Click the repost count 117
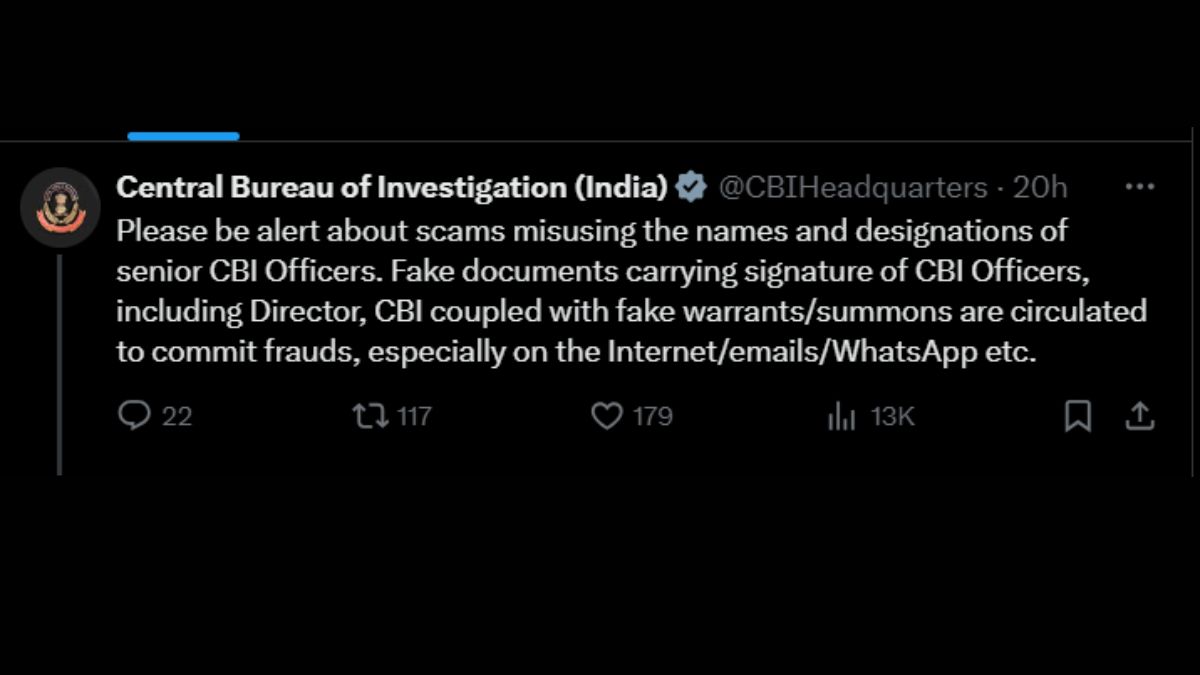 point(414,416)
